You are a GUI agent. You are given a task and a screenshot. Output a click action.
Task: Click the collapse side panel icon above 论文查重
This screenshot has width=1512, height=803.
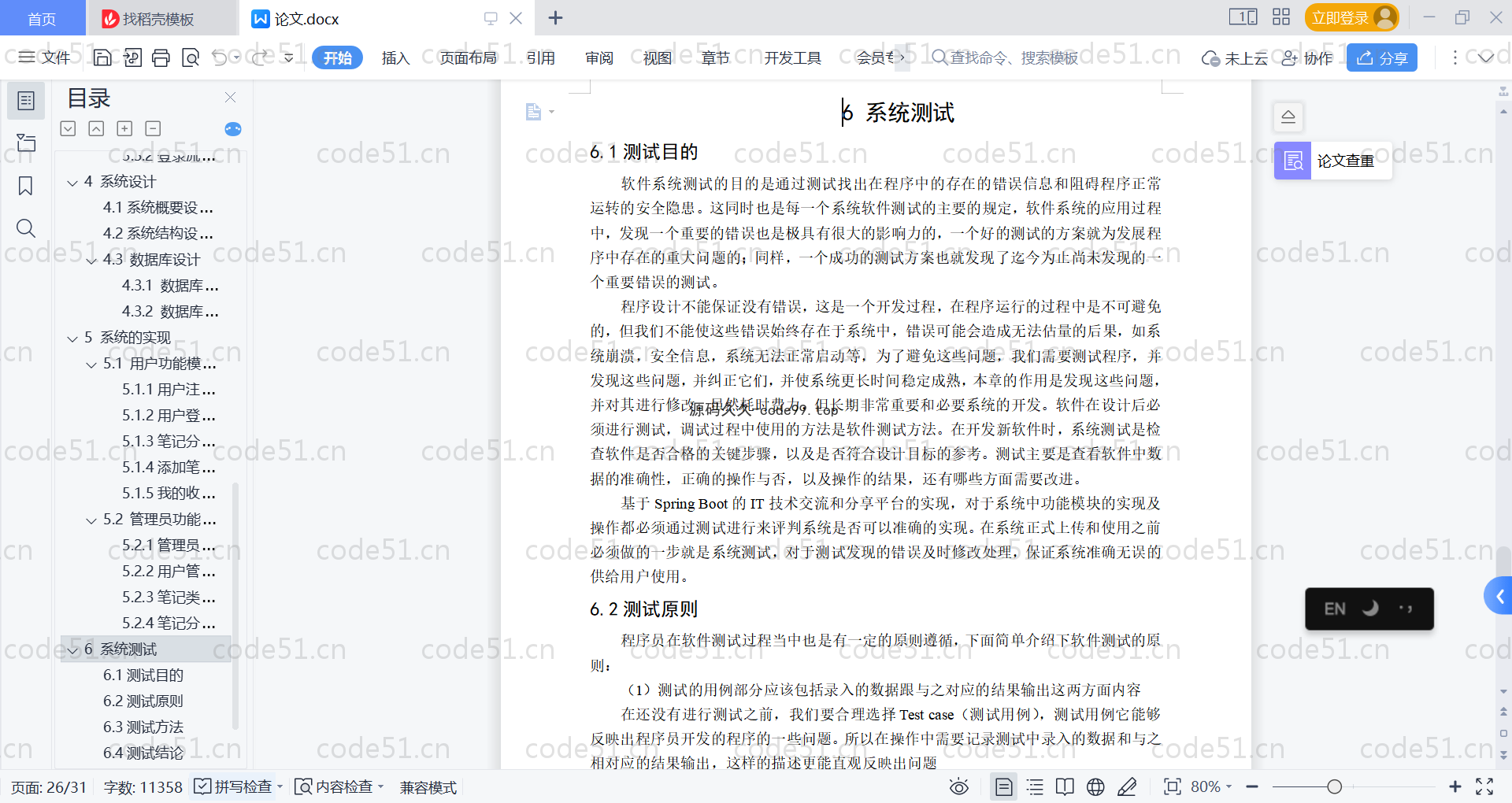click(1288, 117)
